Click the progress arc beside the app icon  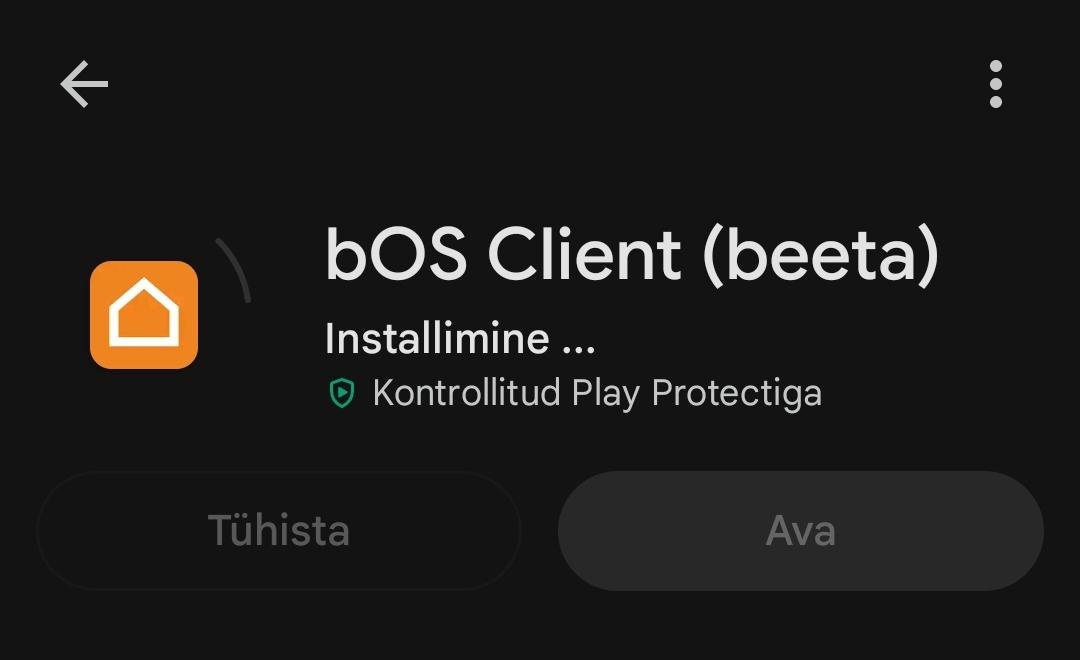(x=233, y=270)
